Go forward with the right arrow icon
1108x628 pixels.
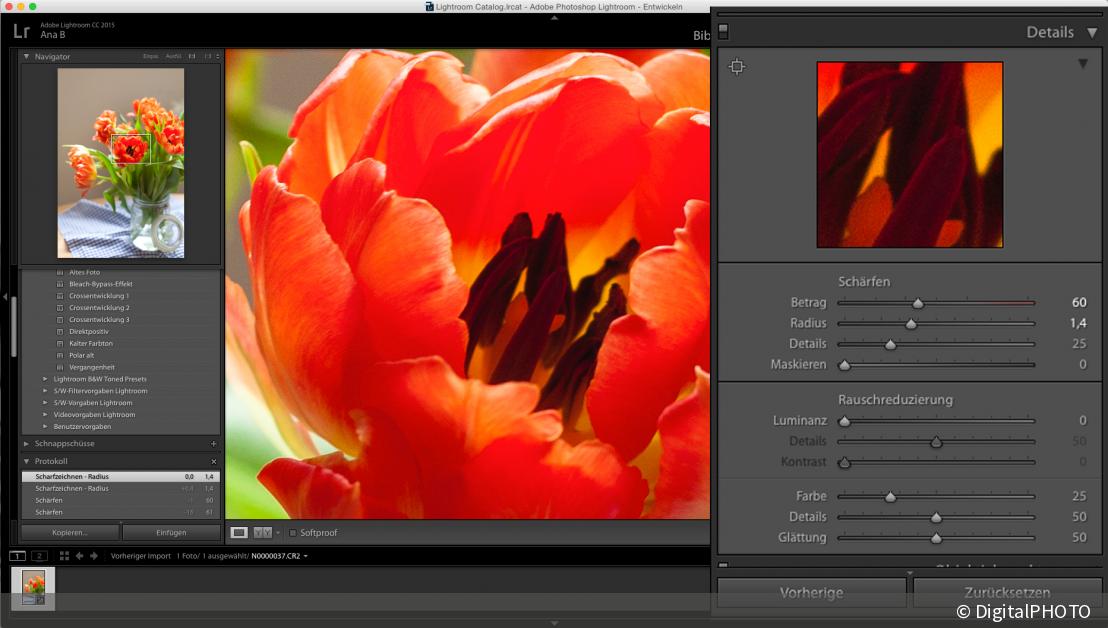coord(94,556)
